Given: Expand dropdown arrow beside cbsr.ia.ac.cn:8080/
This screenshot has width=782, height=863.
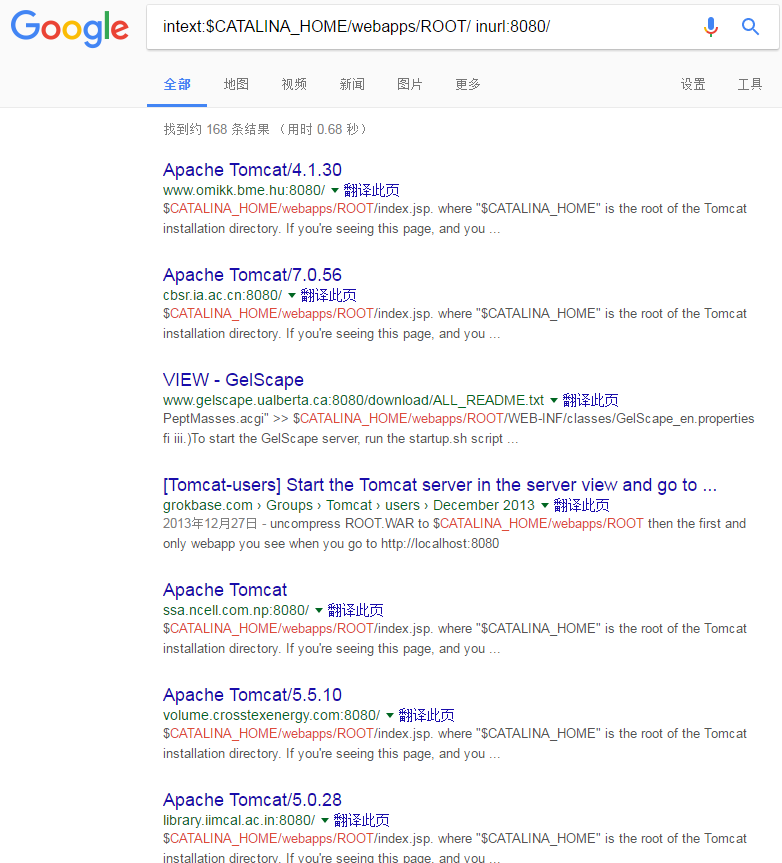Looking at the screenshot, I should click(292, 296).
